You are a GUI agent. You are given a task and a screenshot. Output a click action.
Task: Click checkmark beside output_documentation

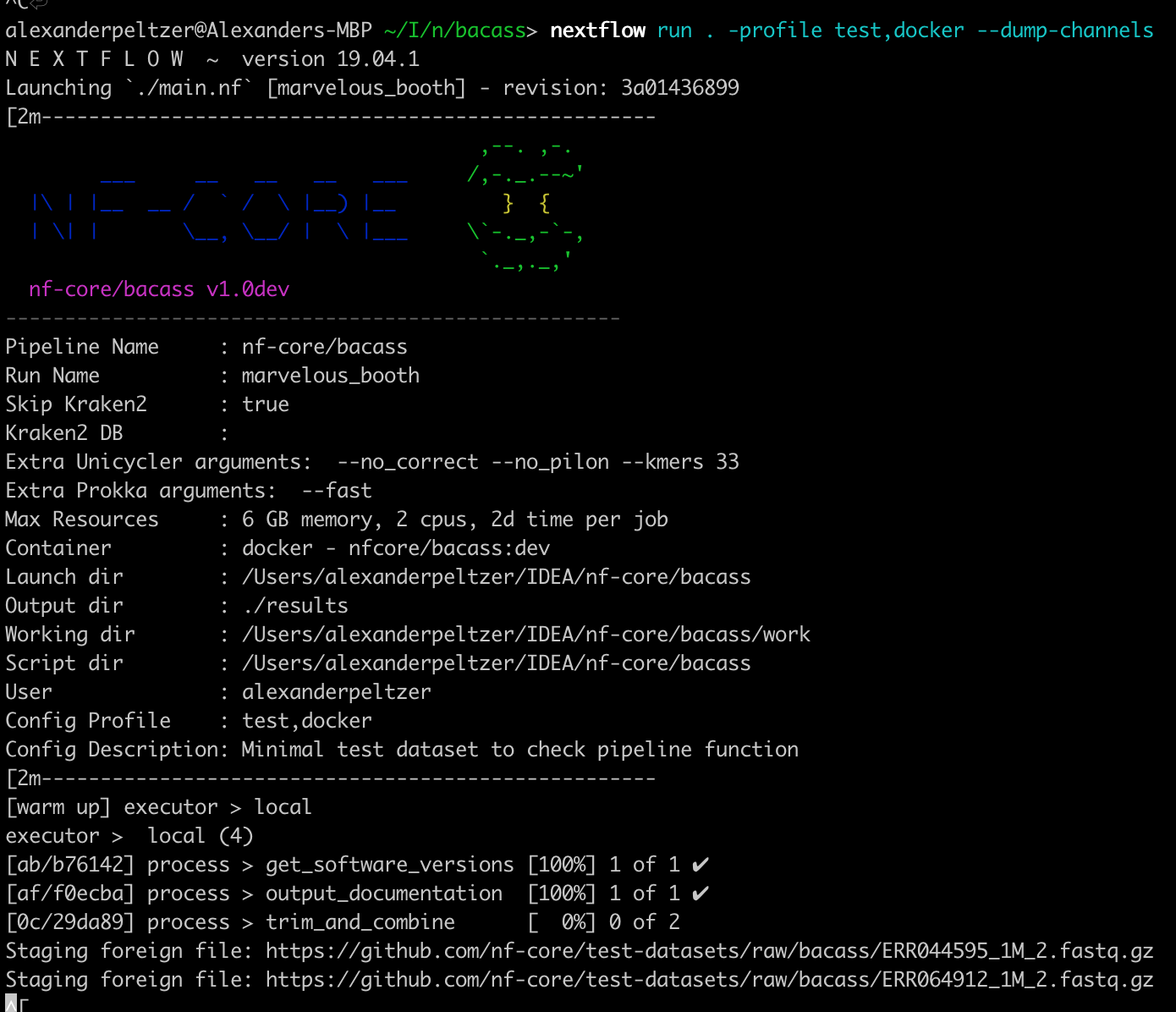click(700, 894)
